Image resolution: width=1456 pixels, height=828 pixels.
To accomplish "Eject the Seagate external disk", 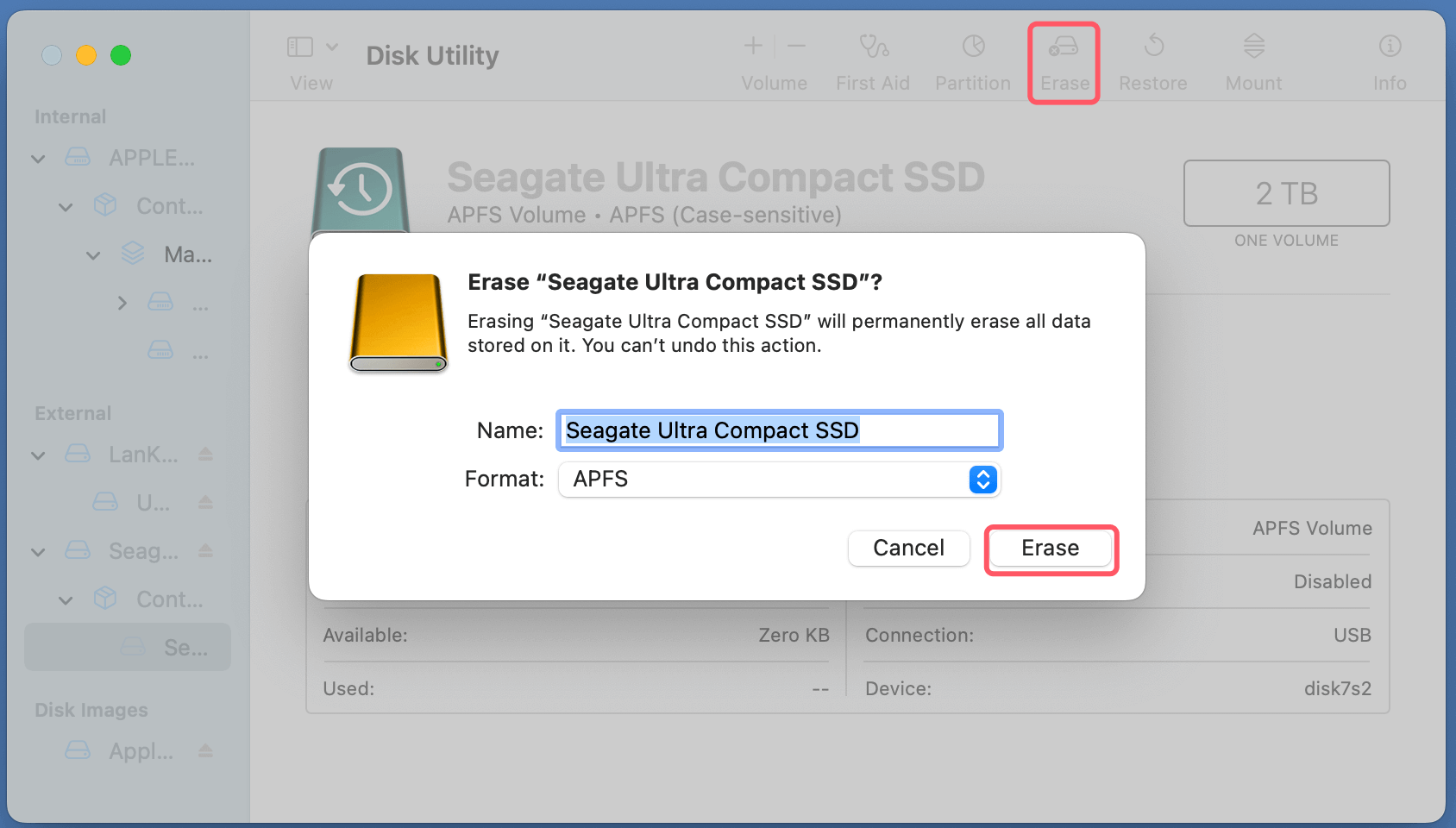I will [205, 550].
